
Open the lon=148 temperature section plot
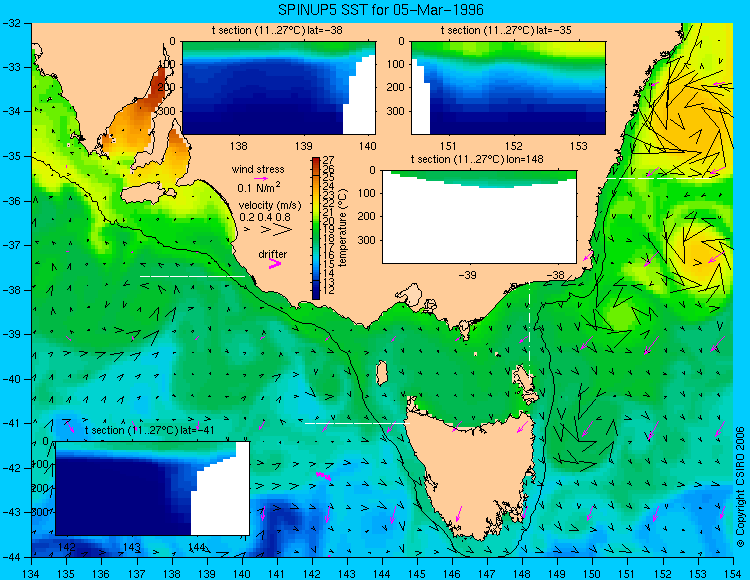pos(479,217)
